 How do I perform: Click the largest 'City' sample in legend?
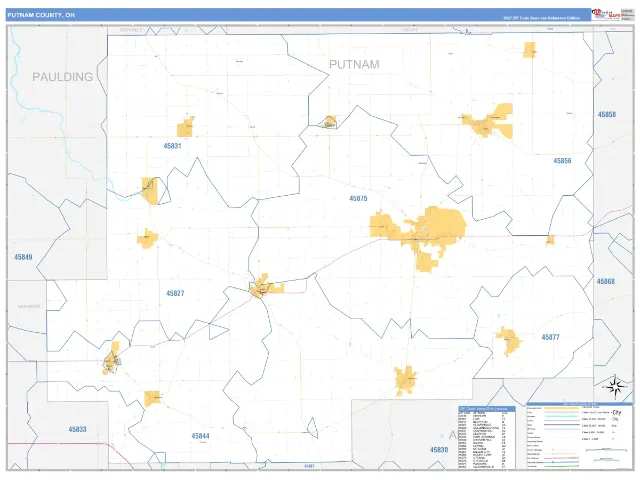(x=616, y=413)
